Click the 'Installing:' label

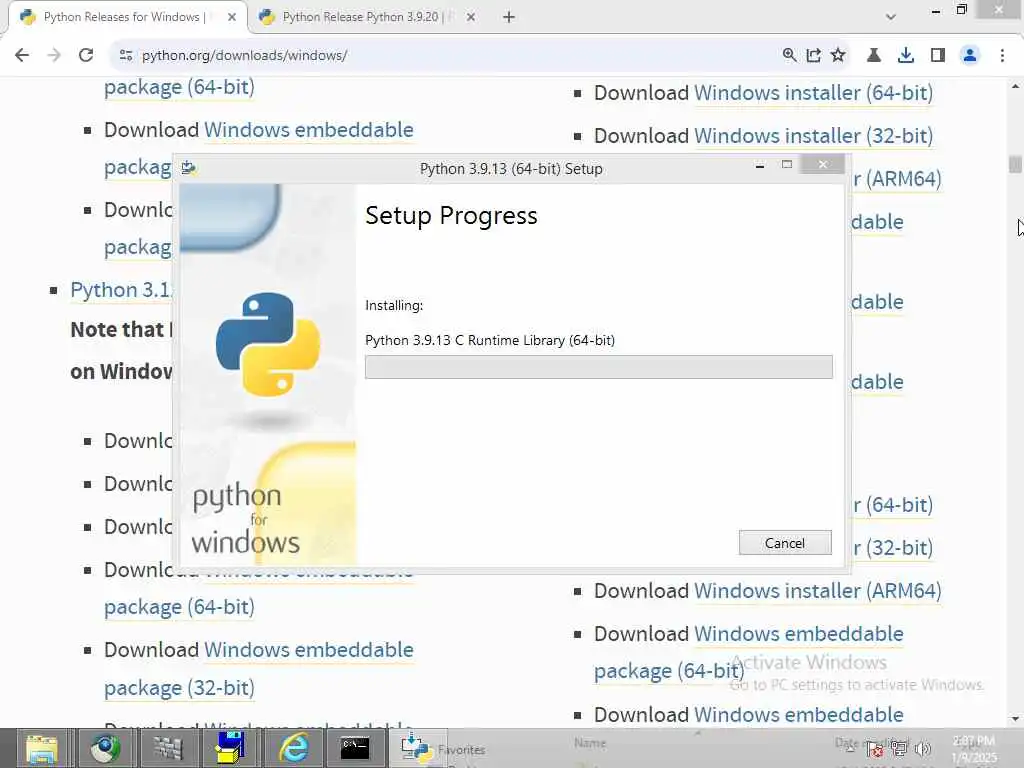click(394, 305)
